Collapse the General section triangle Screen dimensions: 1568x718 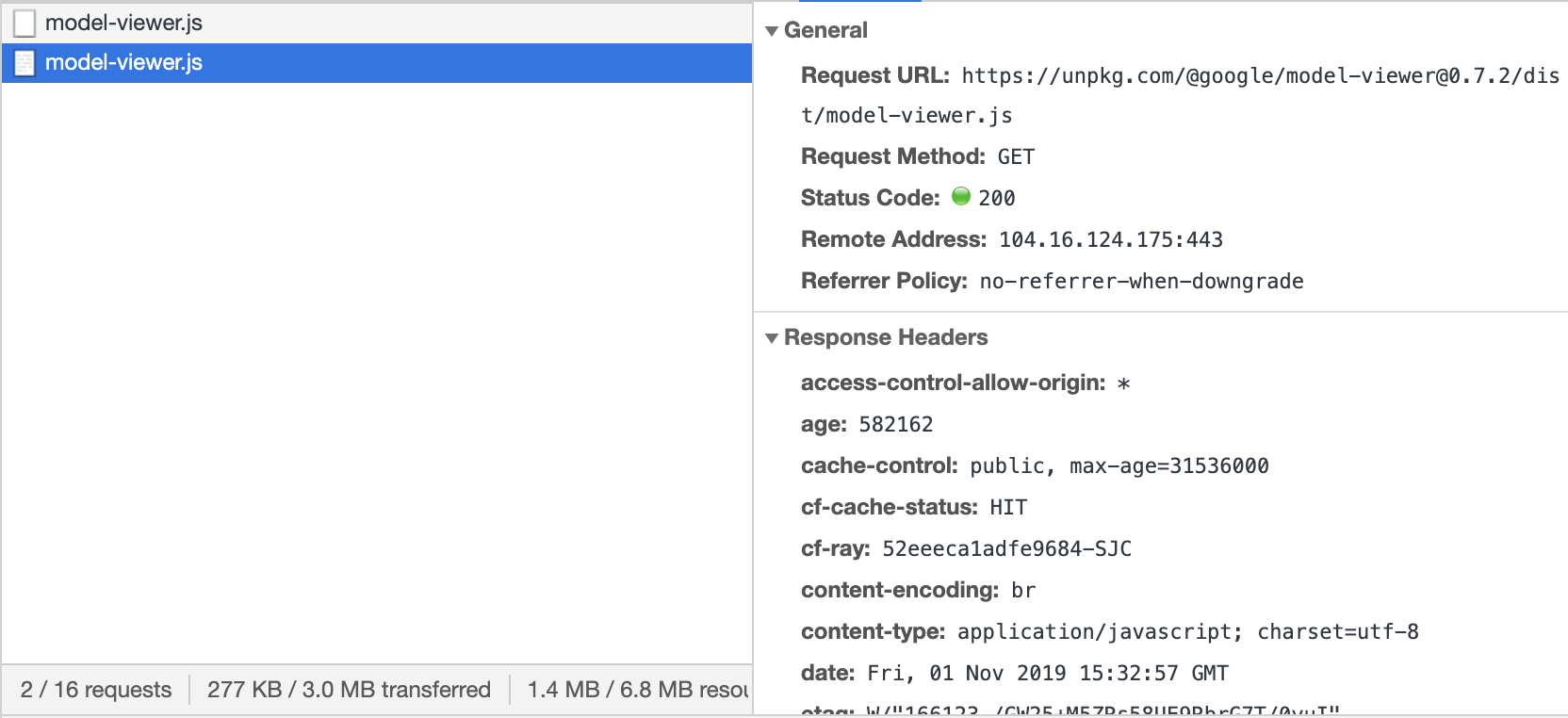point(772,31)
